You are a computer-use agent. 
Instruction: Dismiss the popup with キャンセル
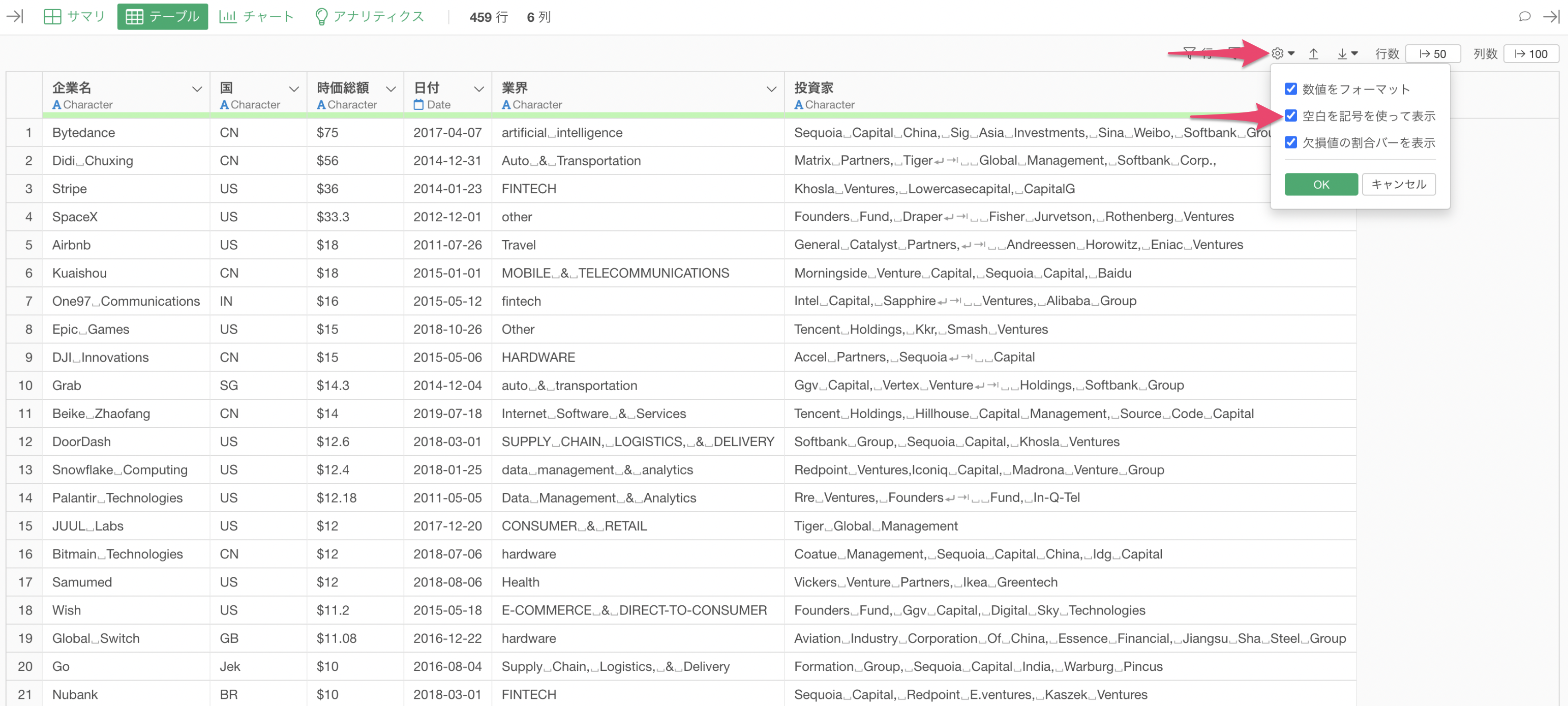[x=1398, y=184]
